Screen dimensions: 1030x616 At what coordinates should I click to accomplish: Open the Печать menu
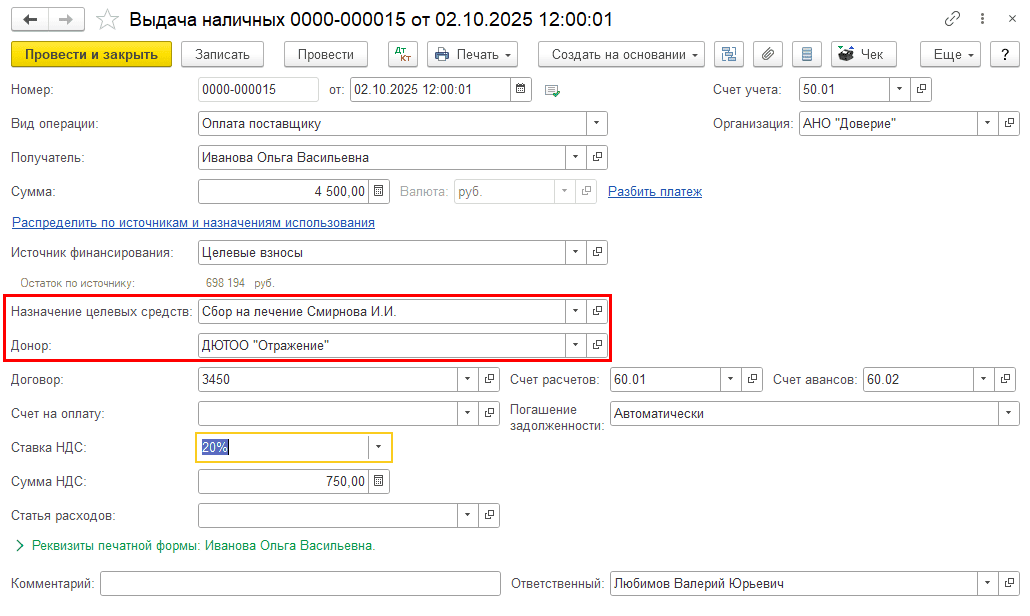coord(472,54)
